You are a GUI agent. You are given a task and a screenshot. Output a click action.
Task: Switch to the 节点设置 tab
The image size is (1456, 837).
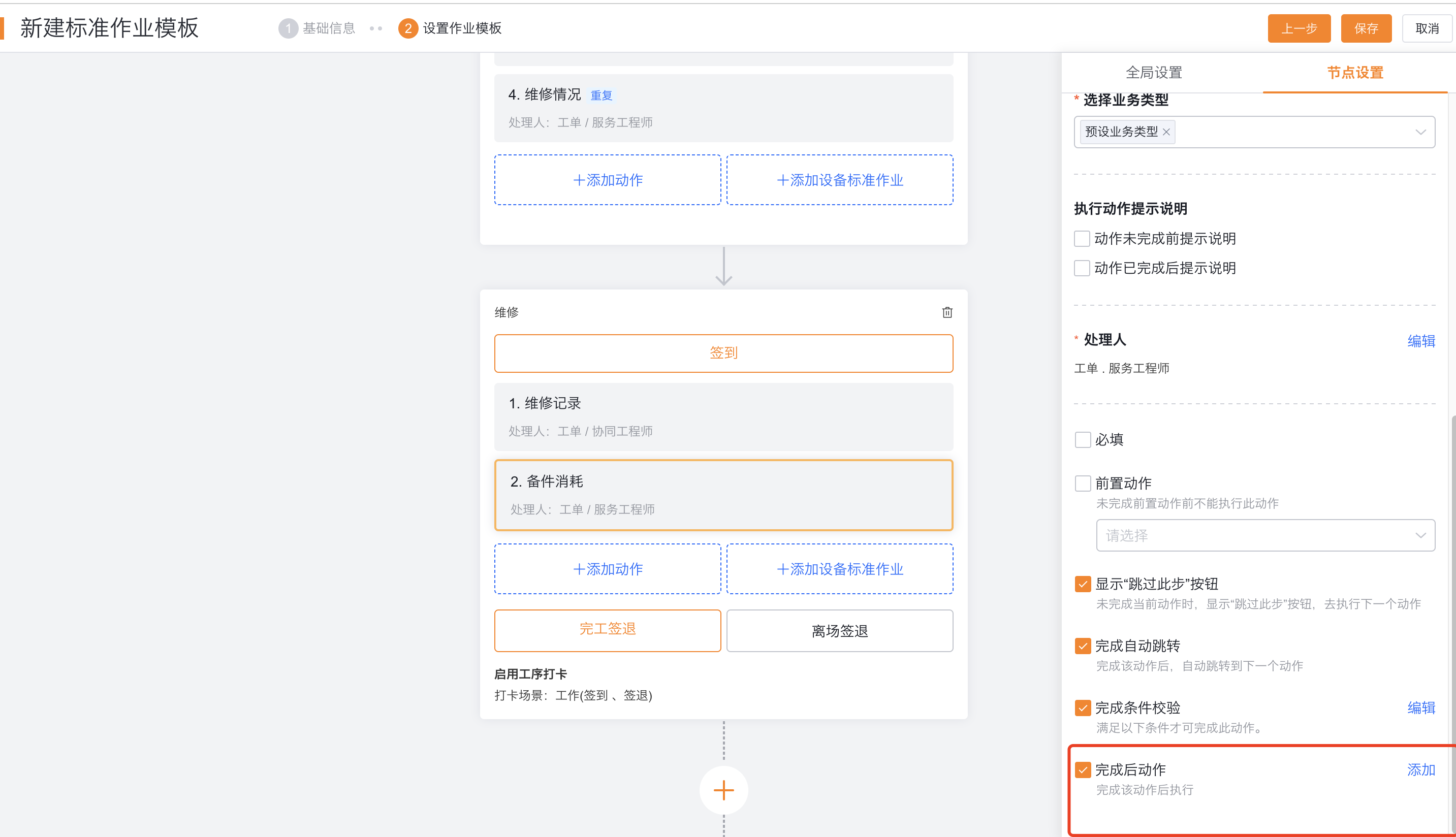(1355, 73)
